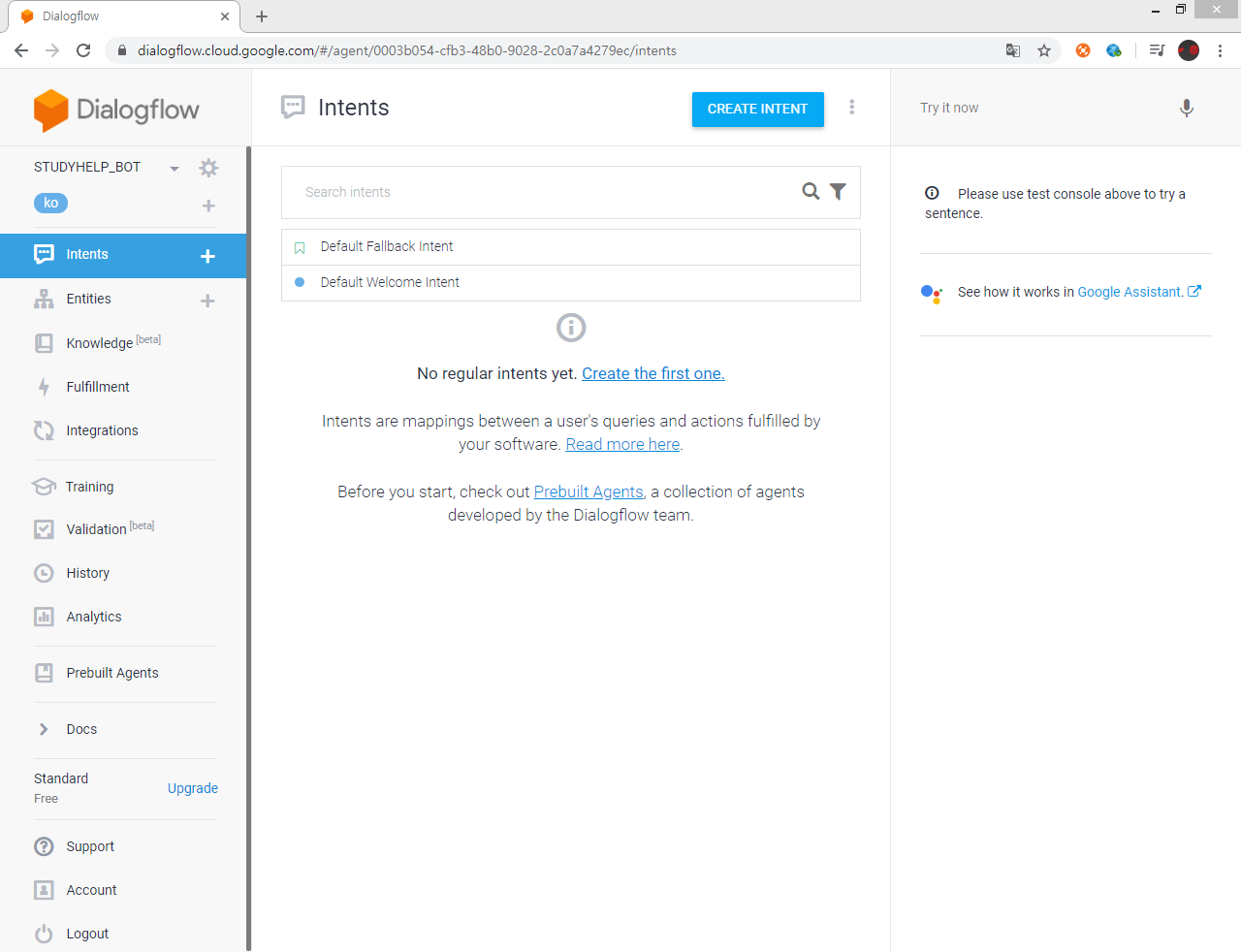This screenshot has width=1241, height=952.
Task: Select the ko language badge
Action: [x=51, y=203]
